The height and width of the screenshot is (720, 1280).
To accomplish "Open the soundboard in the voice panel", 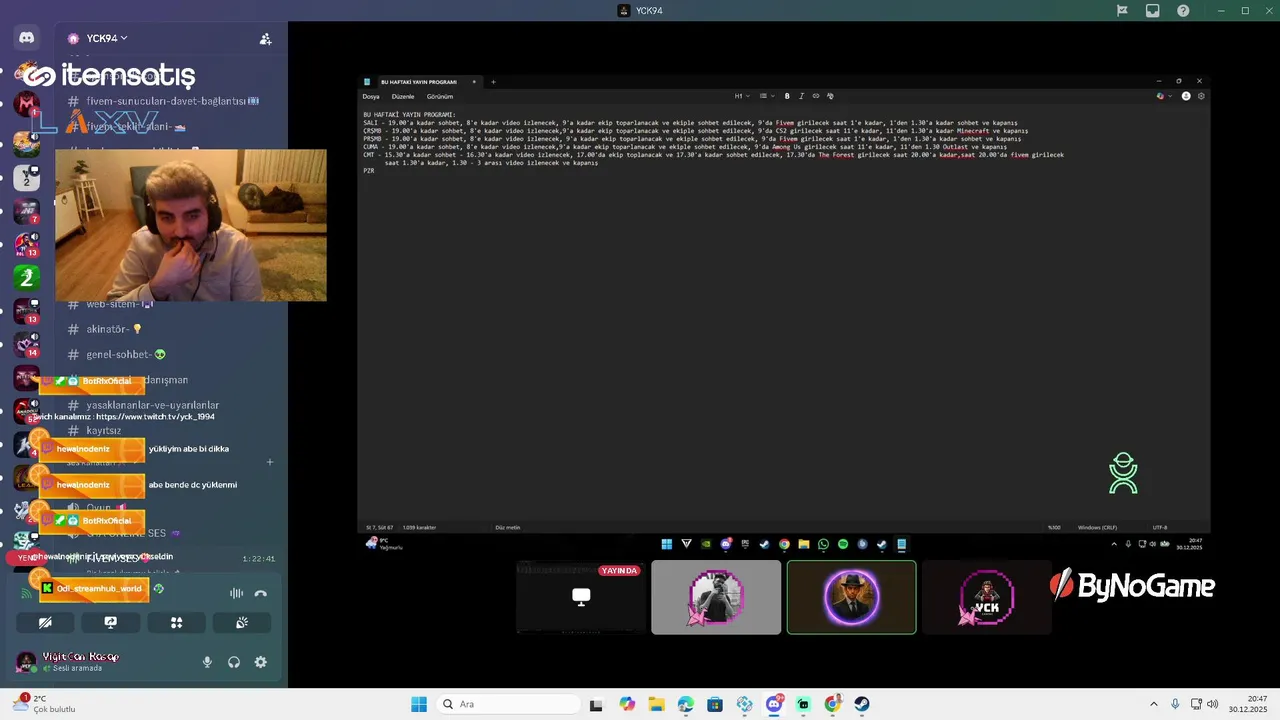I will click(242, 622).
